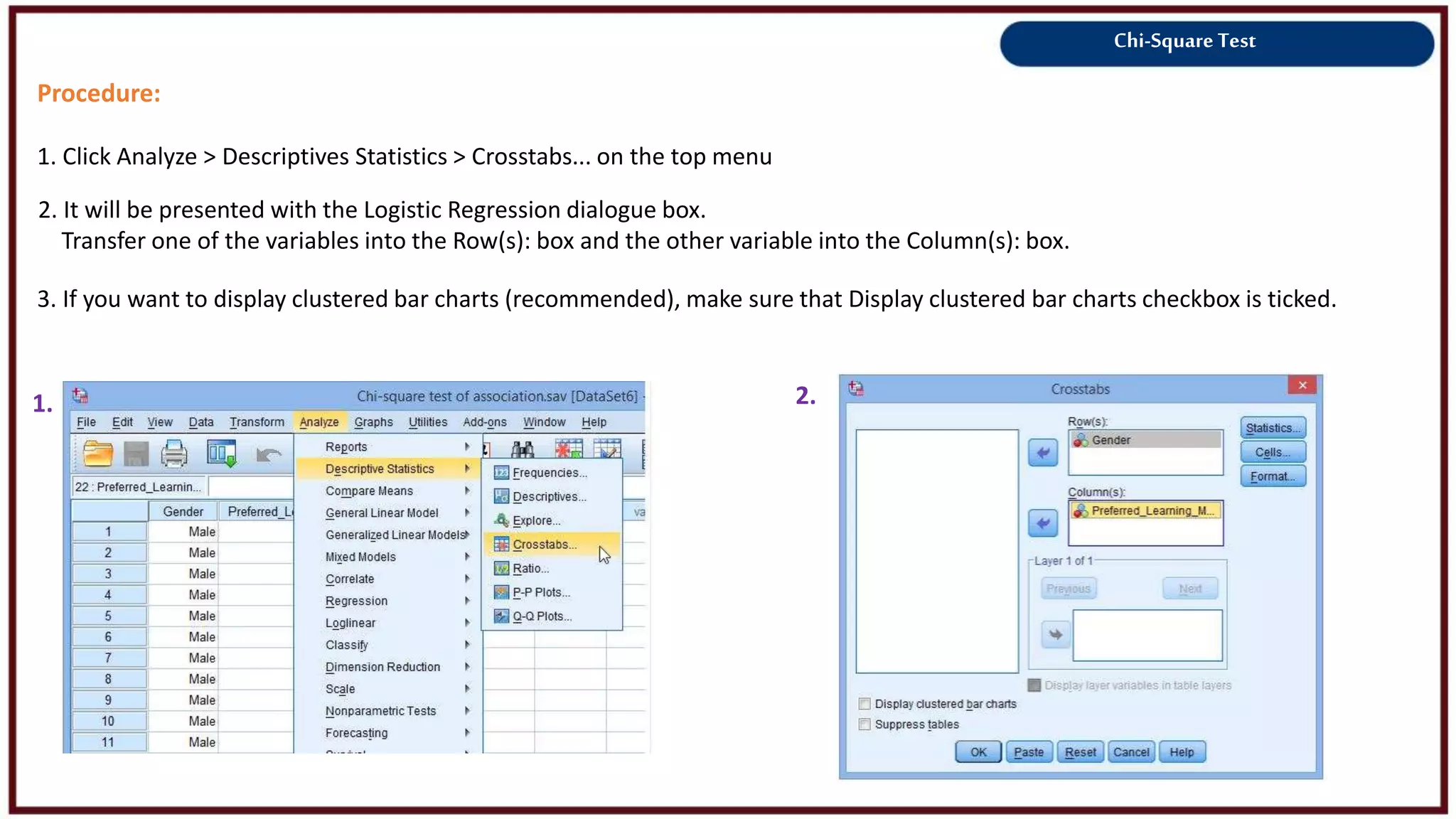Select Scale menu item
1456x819 pixels.
(390, 689)
